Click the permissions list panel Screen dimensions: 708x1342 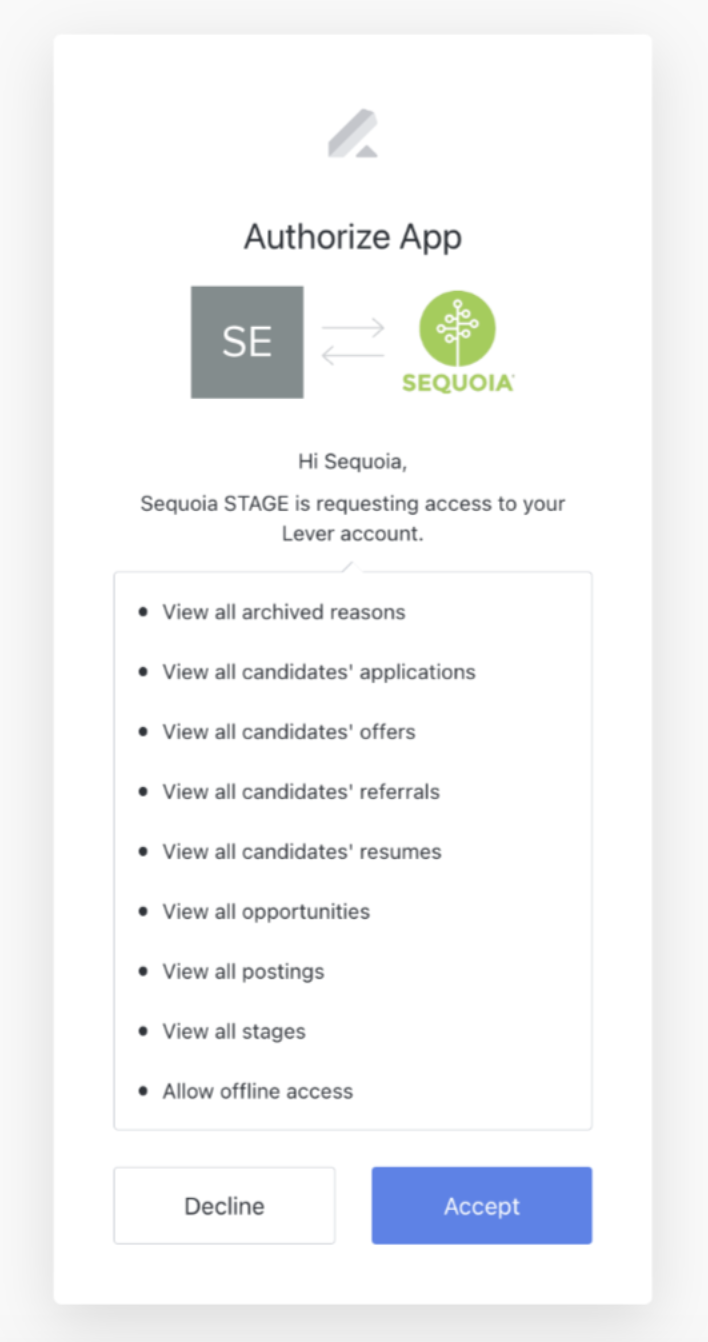pos(354,850)
